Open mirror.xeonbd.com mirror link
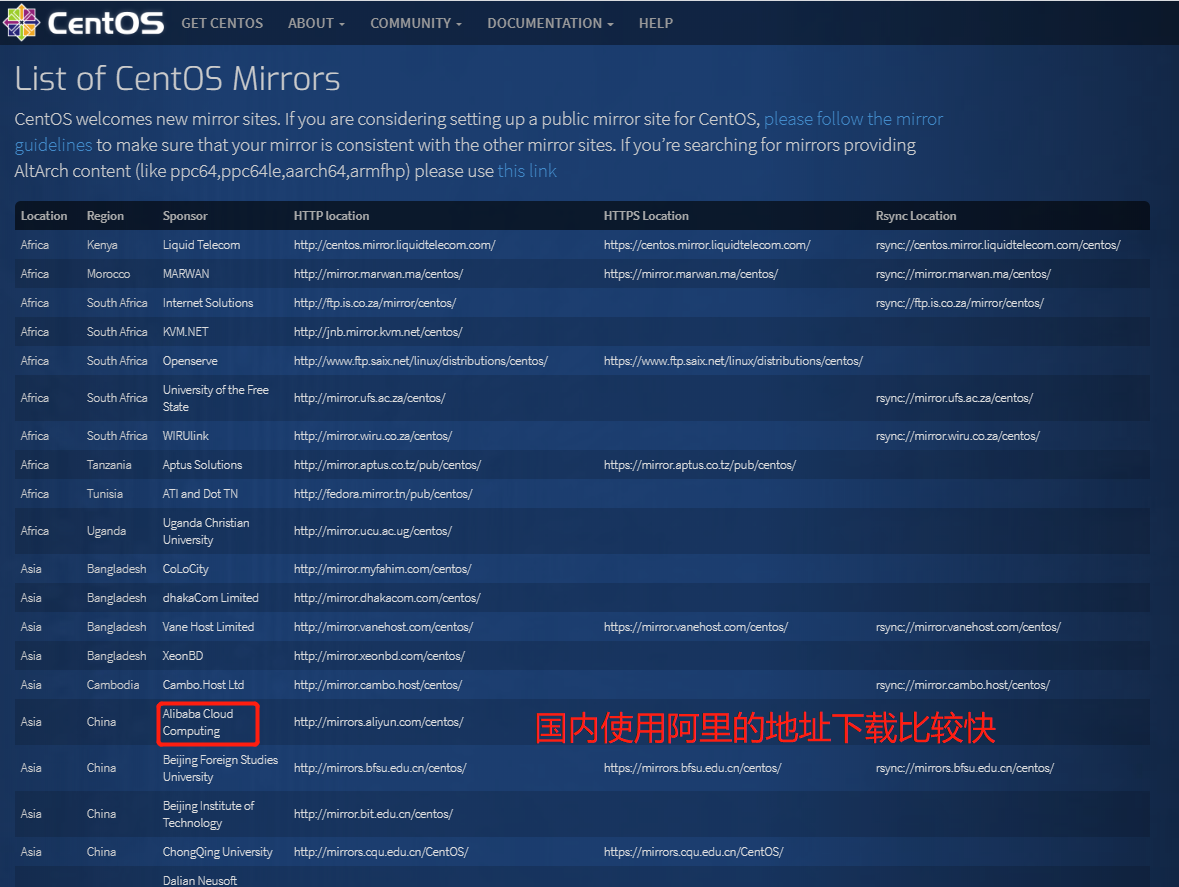 point(379,656)
